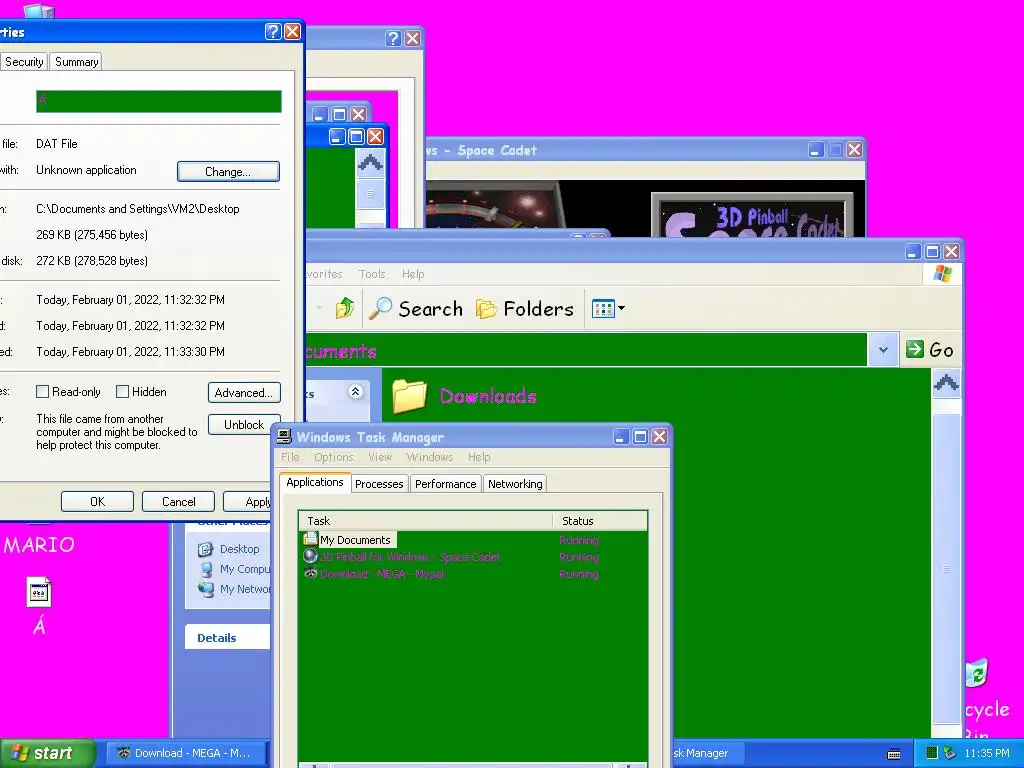The height and width of the screenshot is (768, 1024).
Task: Sort by the Status column header
Action: [x=600, y=520]
